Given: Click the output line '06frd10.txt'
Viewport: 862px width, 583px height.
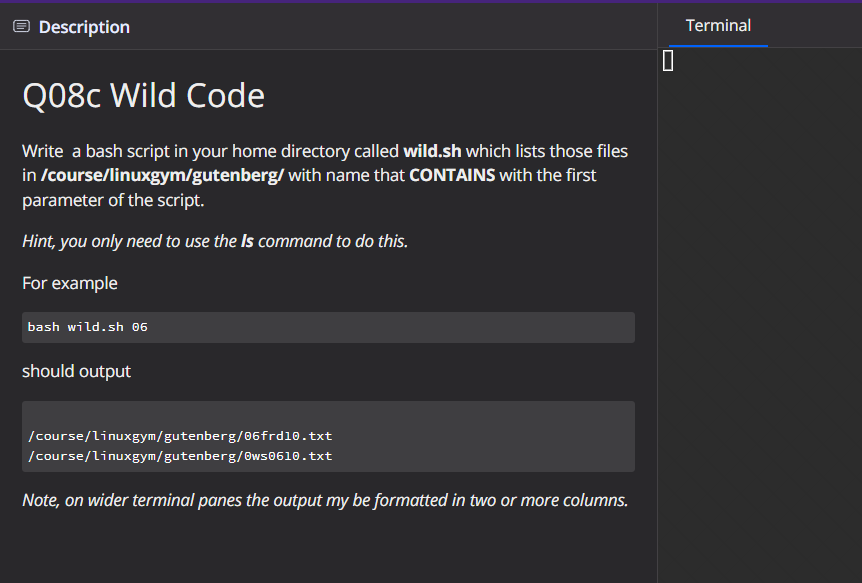Looking at the screenshot, I should click(180, 436).
